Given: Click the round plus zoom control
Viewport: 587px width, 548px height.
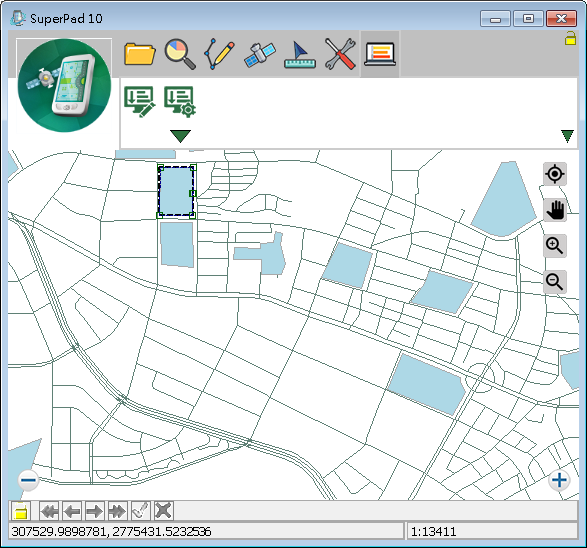Looking at the screenshot, I should pyautogui.click(x=559, y=480).
